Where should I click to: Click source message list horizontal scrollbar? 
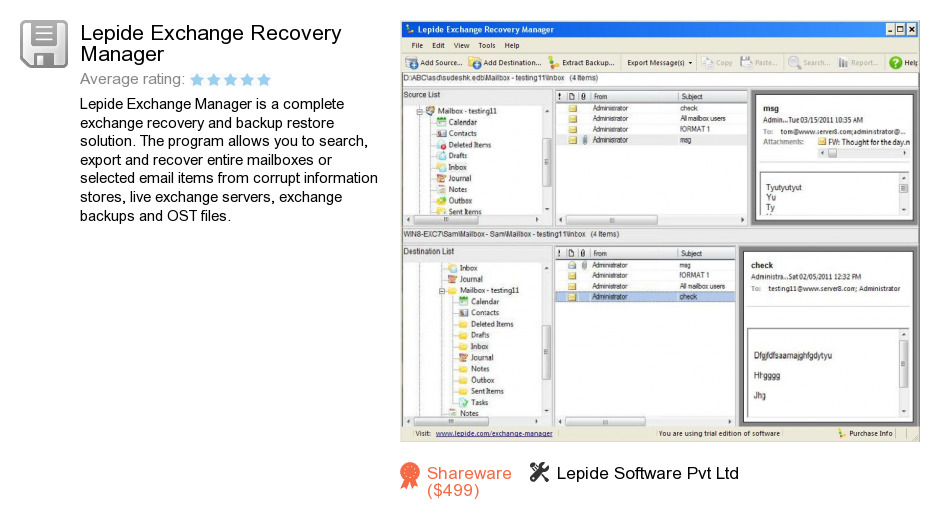[651, 220]
